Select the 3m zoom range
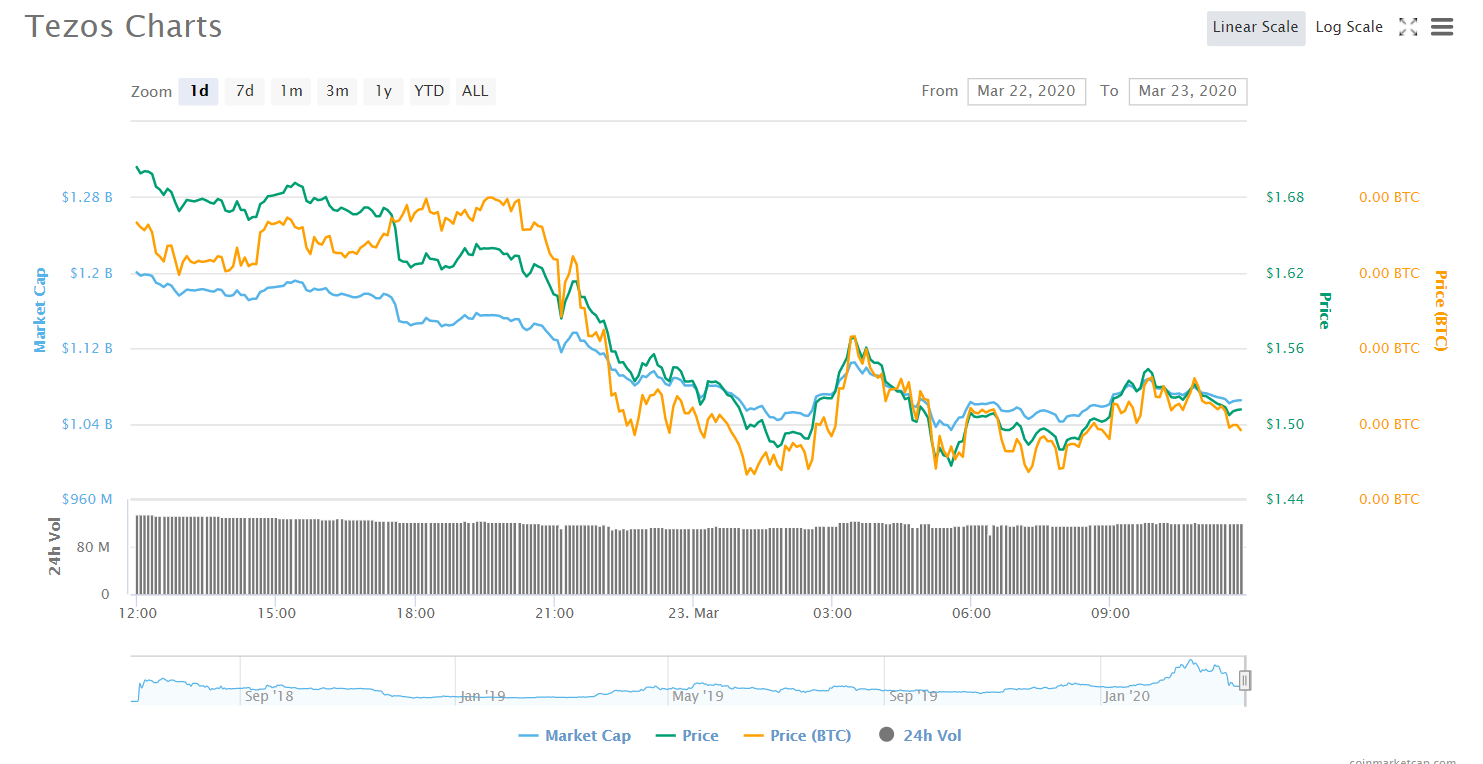 point(337,91)
